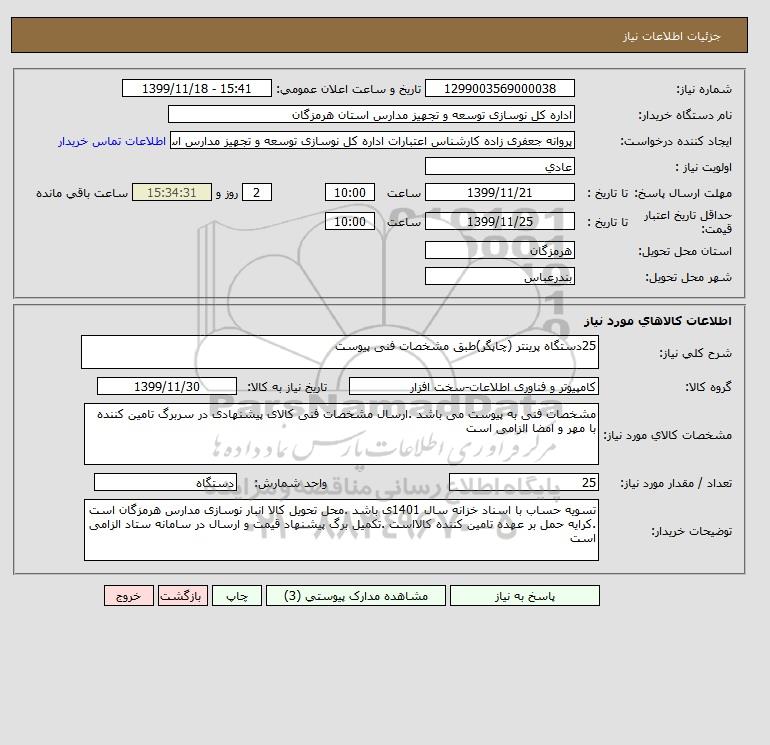
Task: Click the buyer notes text area
Action: (341, 530)
